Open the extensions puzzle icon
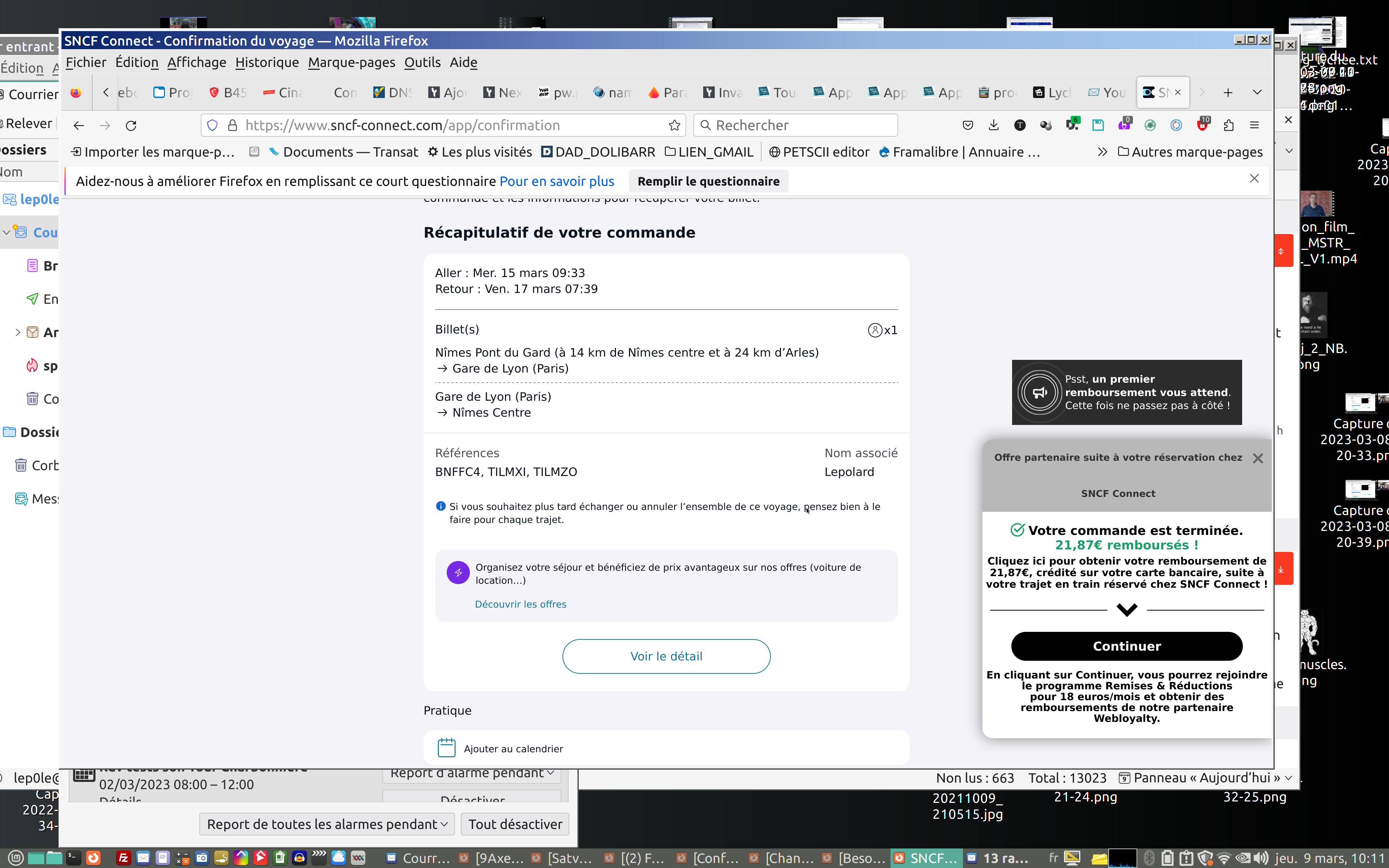Viewport: 1389px width, 868px height. [1228, 125]
